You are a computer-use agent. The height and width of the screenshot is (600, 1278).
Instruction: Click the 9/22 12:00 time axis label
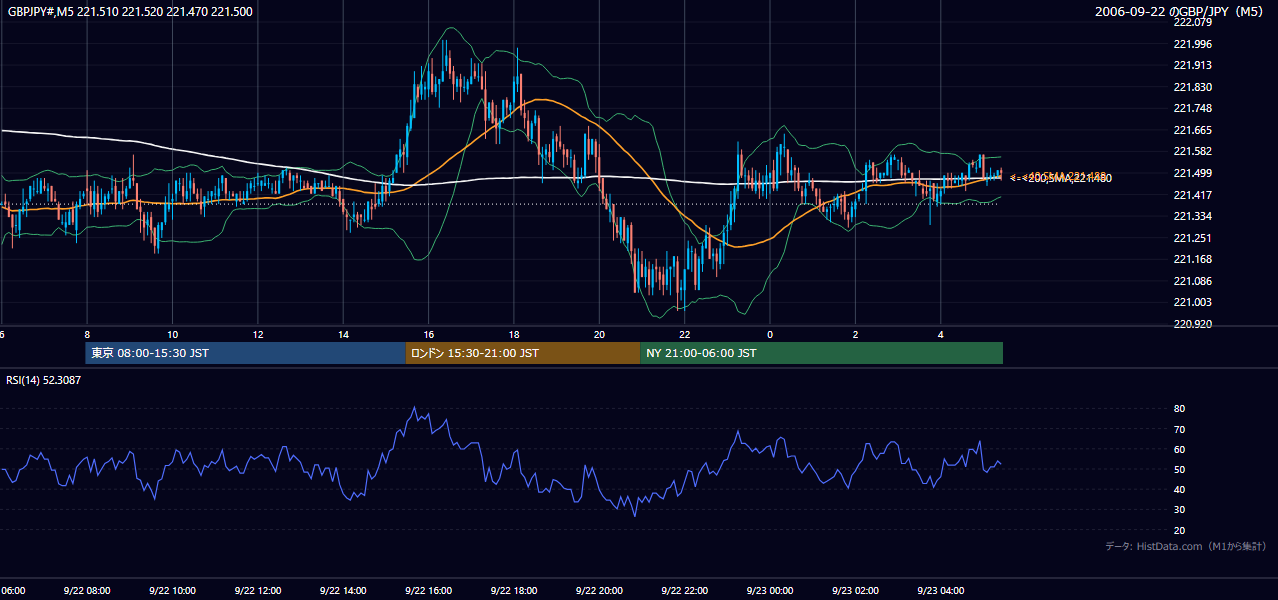pyautogui.click(x=258, y=591)
